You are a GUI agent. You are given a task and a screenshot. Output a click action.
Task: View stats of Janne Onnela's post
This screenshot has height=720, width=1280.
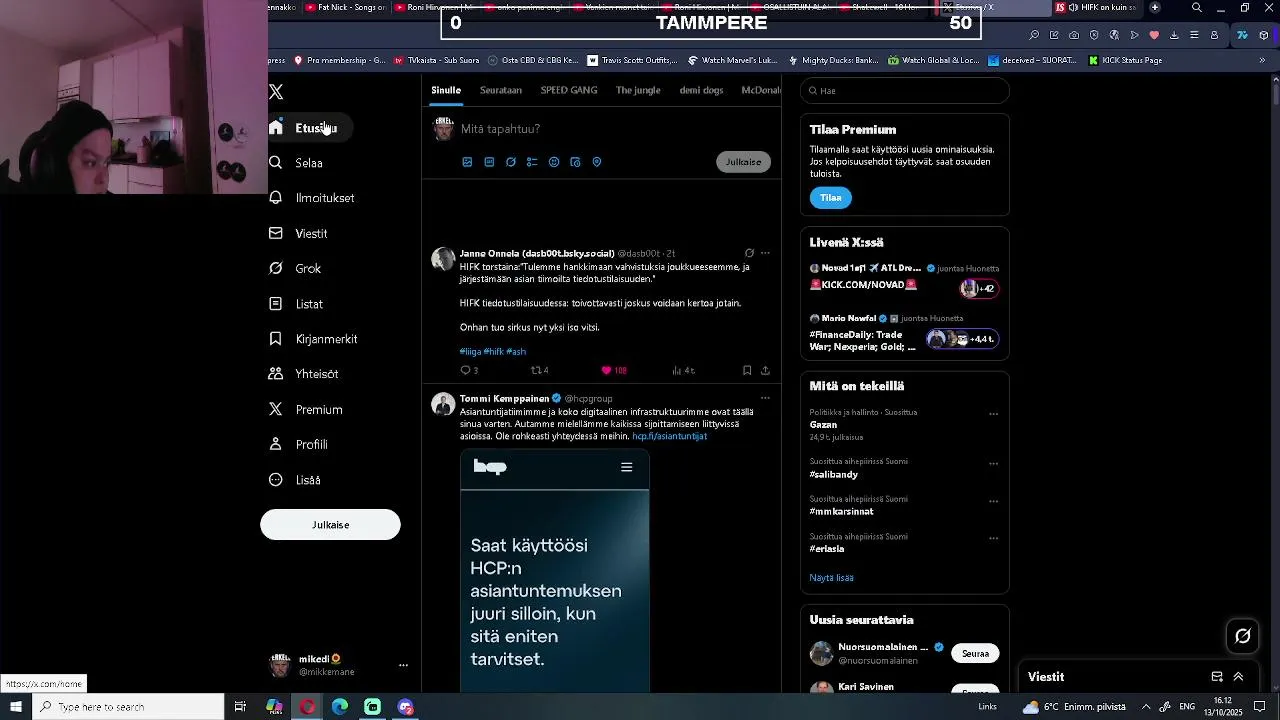[683, 370]
